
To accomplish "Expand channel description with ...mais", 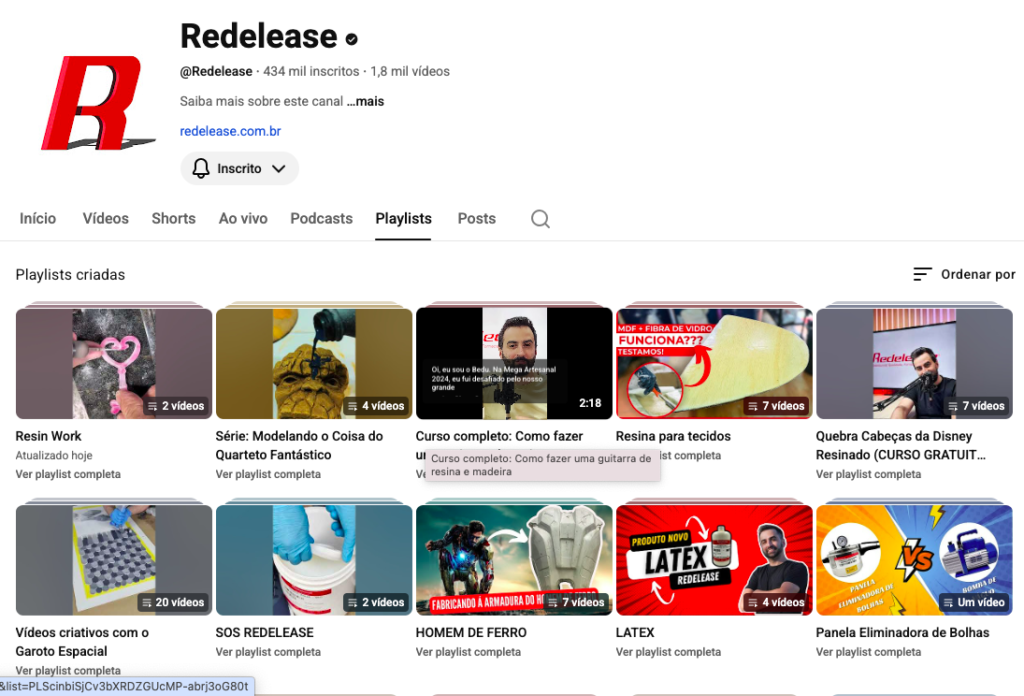I will (365, 101).
